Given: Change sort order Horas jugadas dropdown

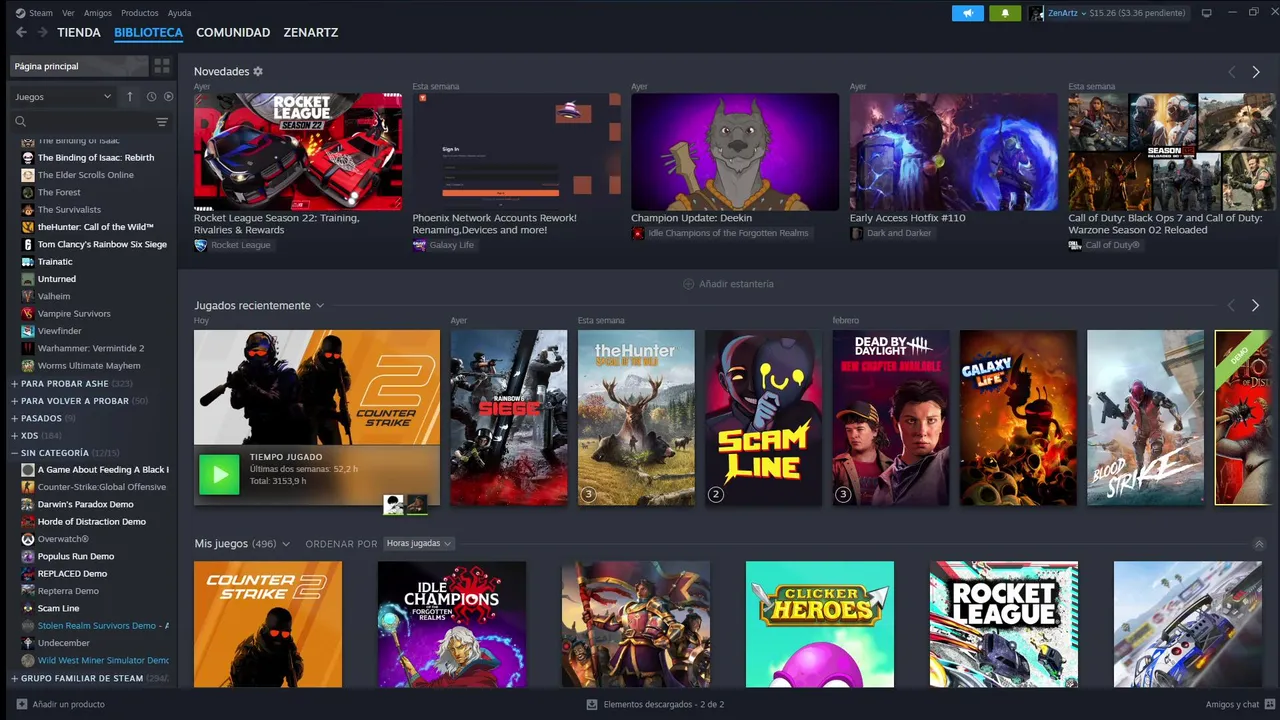Looking at the screenshot, I should point(418,544).
